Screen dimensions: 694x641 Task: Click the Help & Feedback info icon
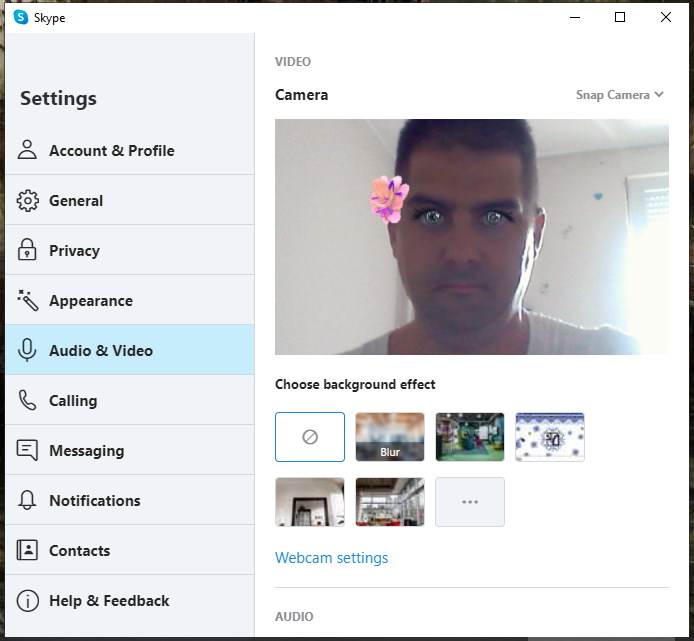28,600
